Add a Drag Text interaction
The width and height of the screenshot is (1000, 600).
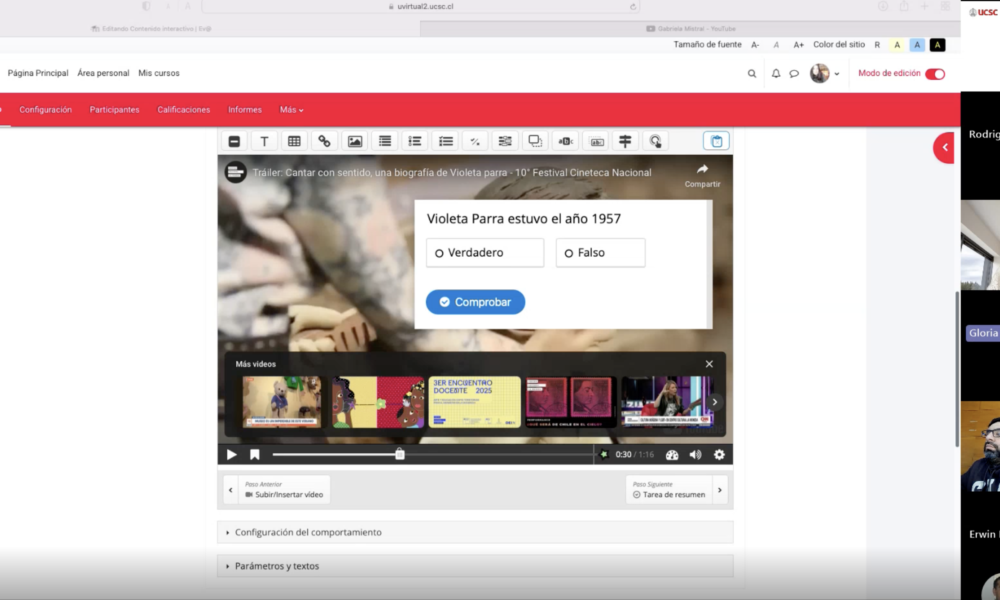596,141
